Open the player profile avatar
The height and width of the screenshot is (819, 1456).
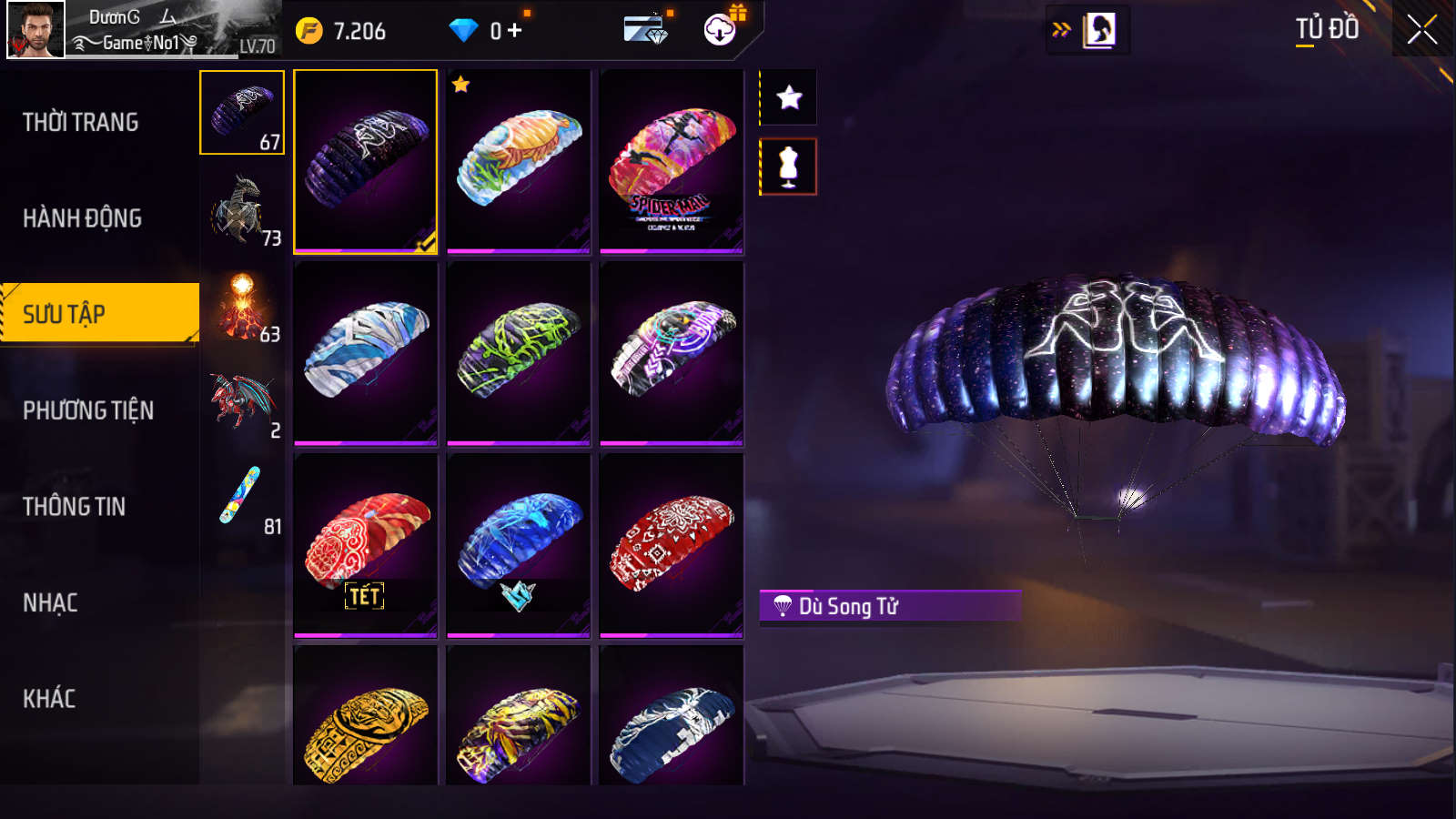tap(36, 29)
